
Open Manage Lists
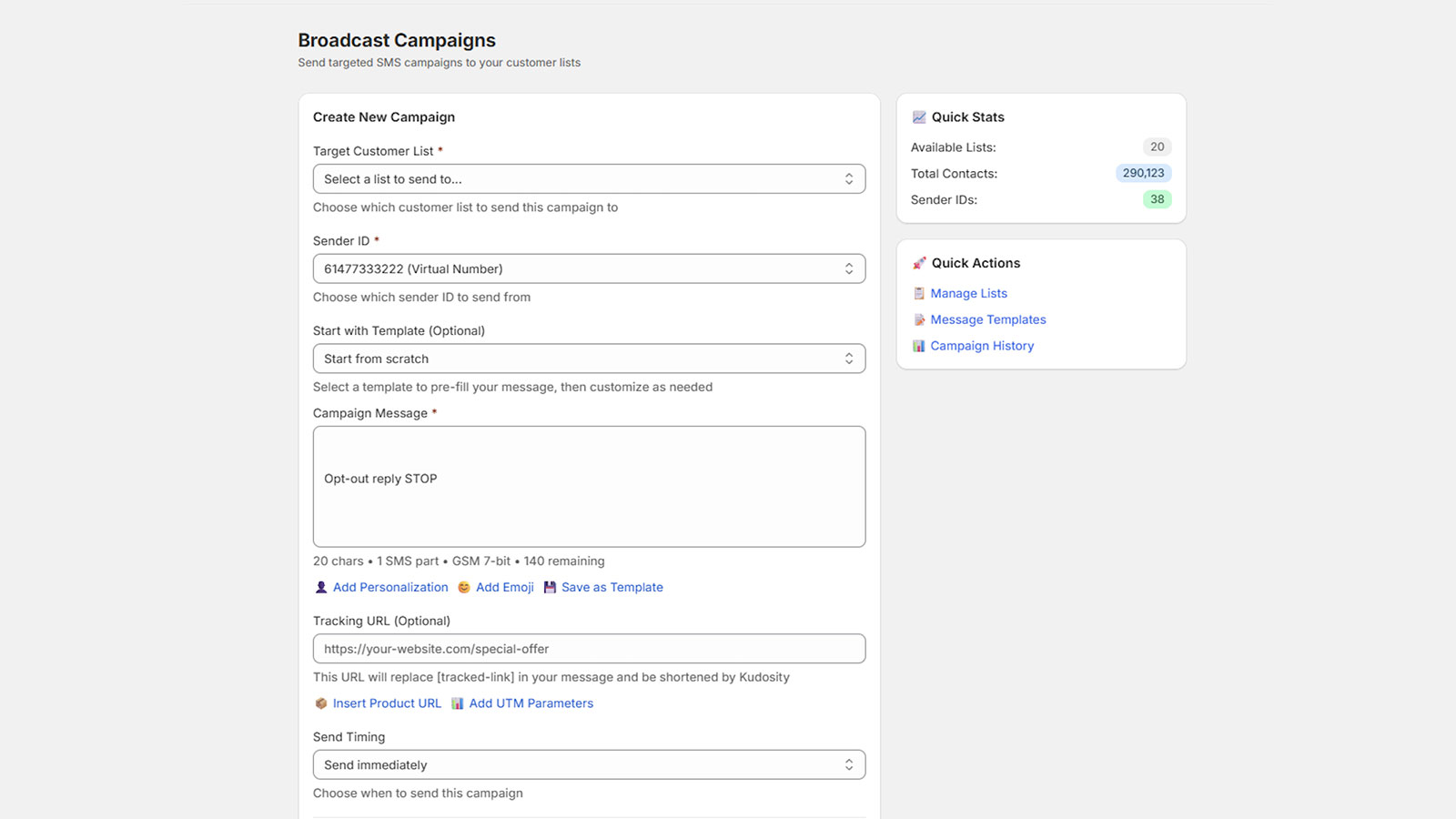pyautogui.click(x=968, y=293)
